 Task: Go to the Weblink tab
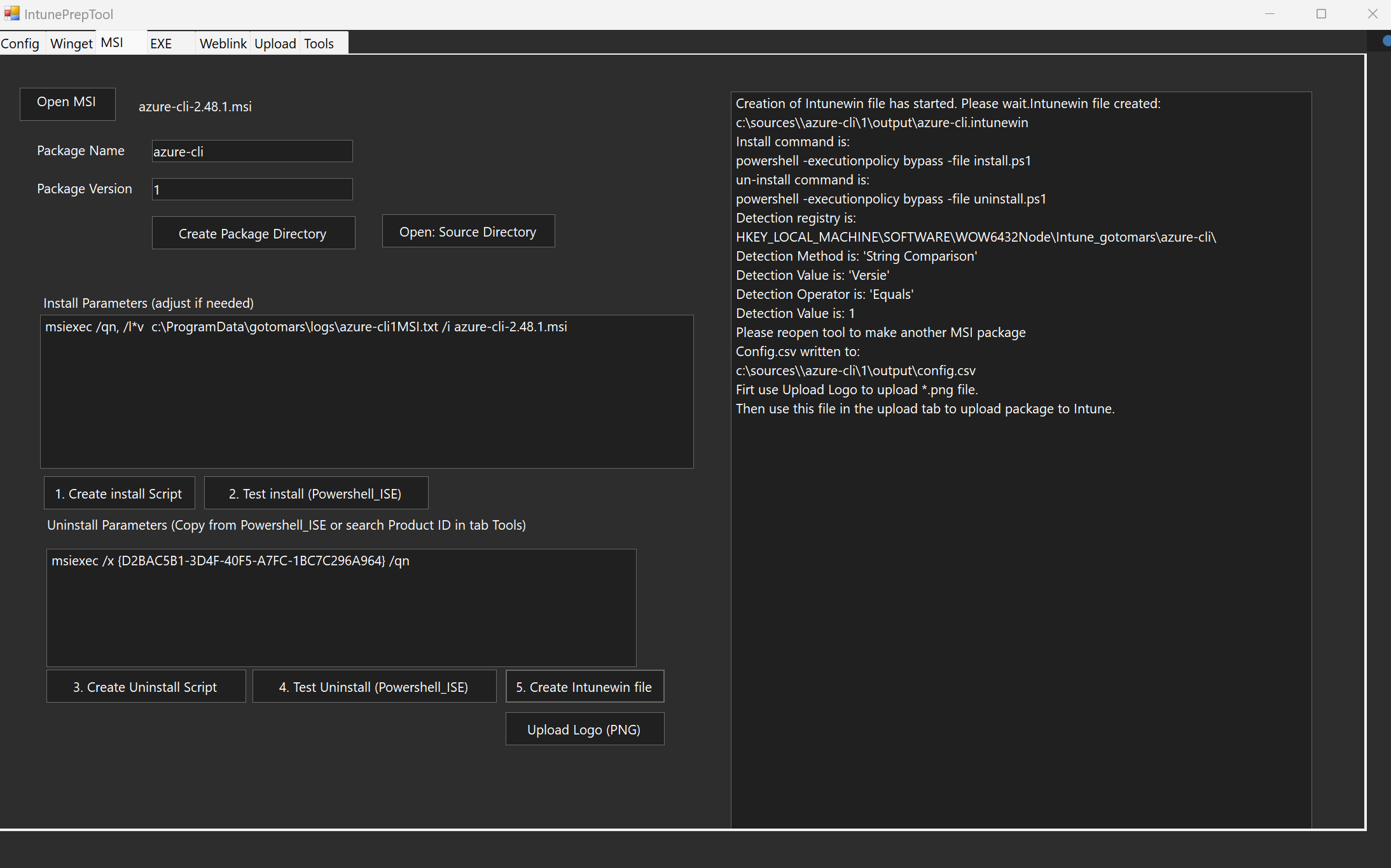click(223, 43)
